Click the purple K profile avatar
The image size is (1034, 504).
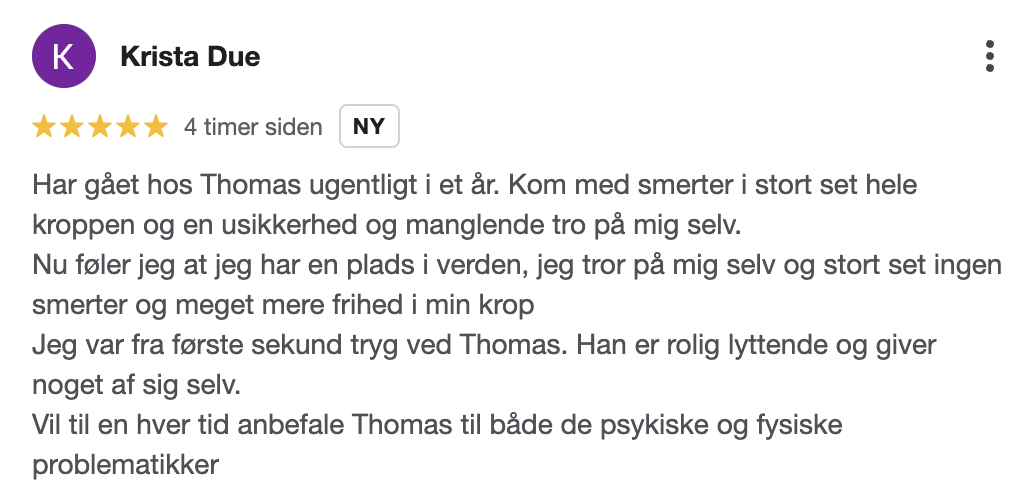click(x=64, y=56)
